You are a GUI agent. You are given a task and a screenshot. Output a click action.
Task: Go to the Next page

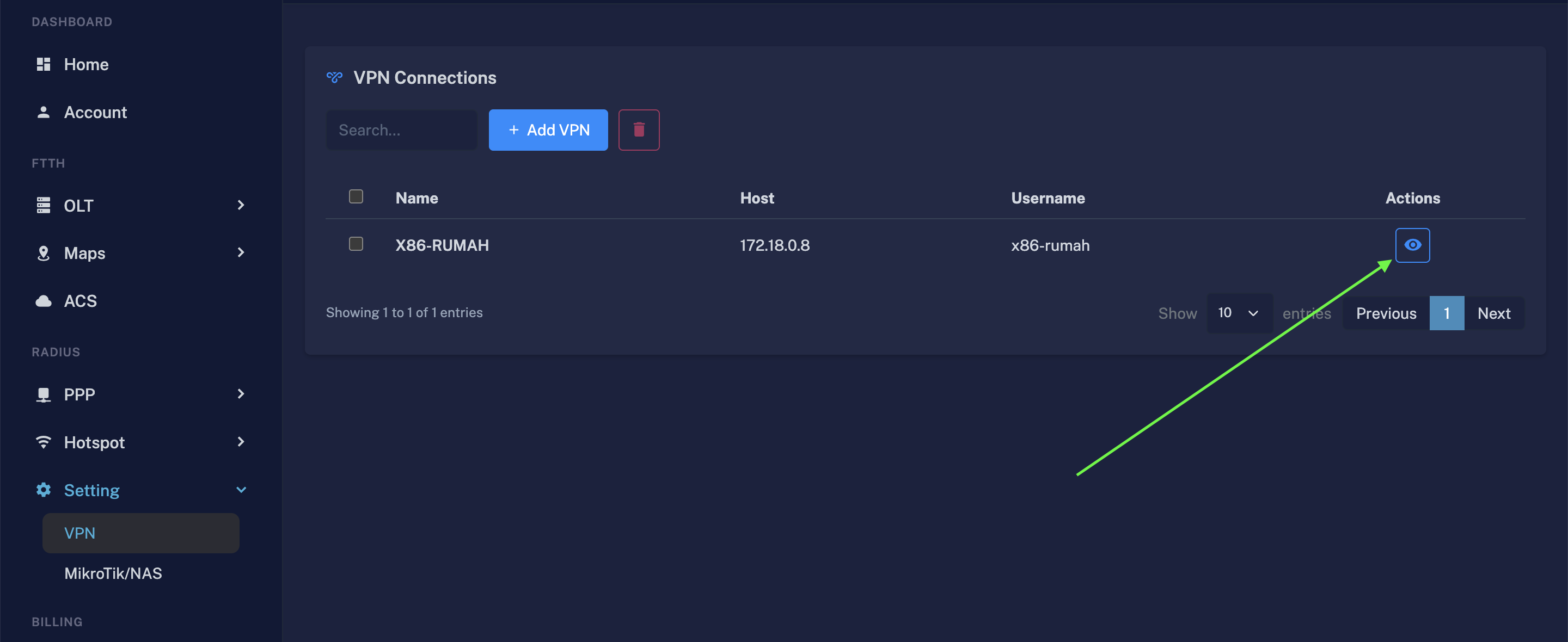click(x=1494, y=313)
